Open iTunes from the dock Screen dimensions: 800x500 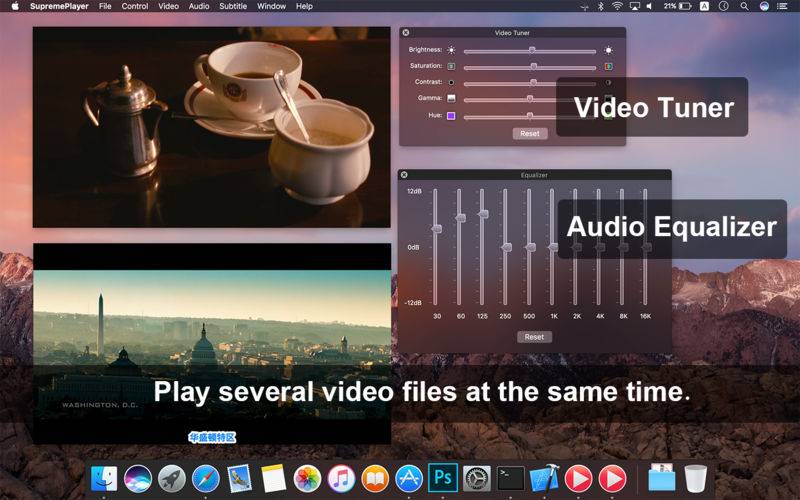[341, 479]
